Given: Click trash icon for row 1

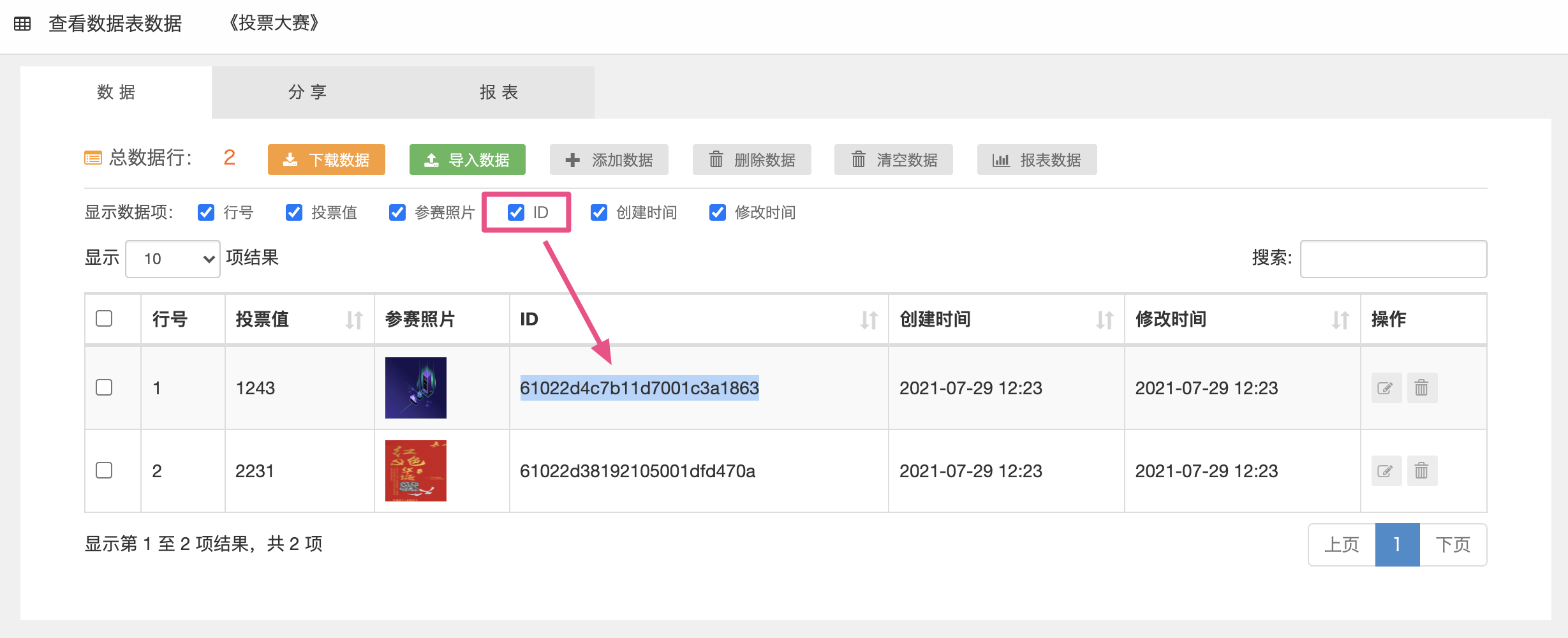Looking at the screenshot, I should click(x=1421, y=388).
